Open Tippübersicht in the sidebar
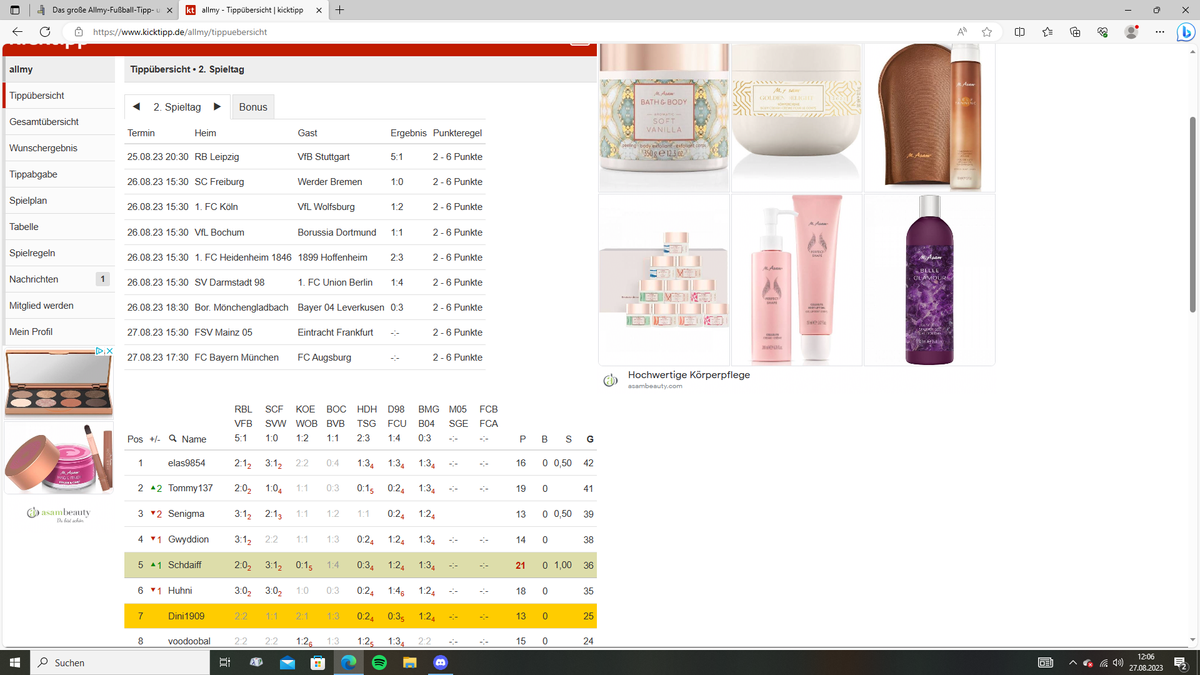 pos(58,96)
